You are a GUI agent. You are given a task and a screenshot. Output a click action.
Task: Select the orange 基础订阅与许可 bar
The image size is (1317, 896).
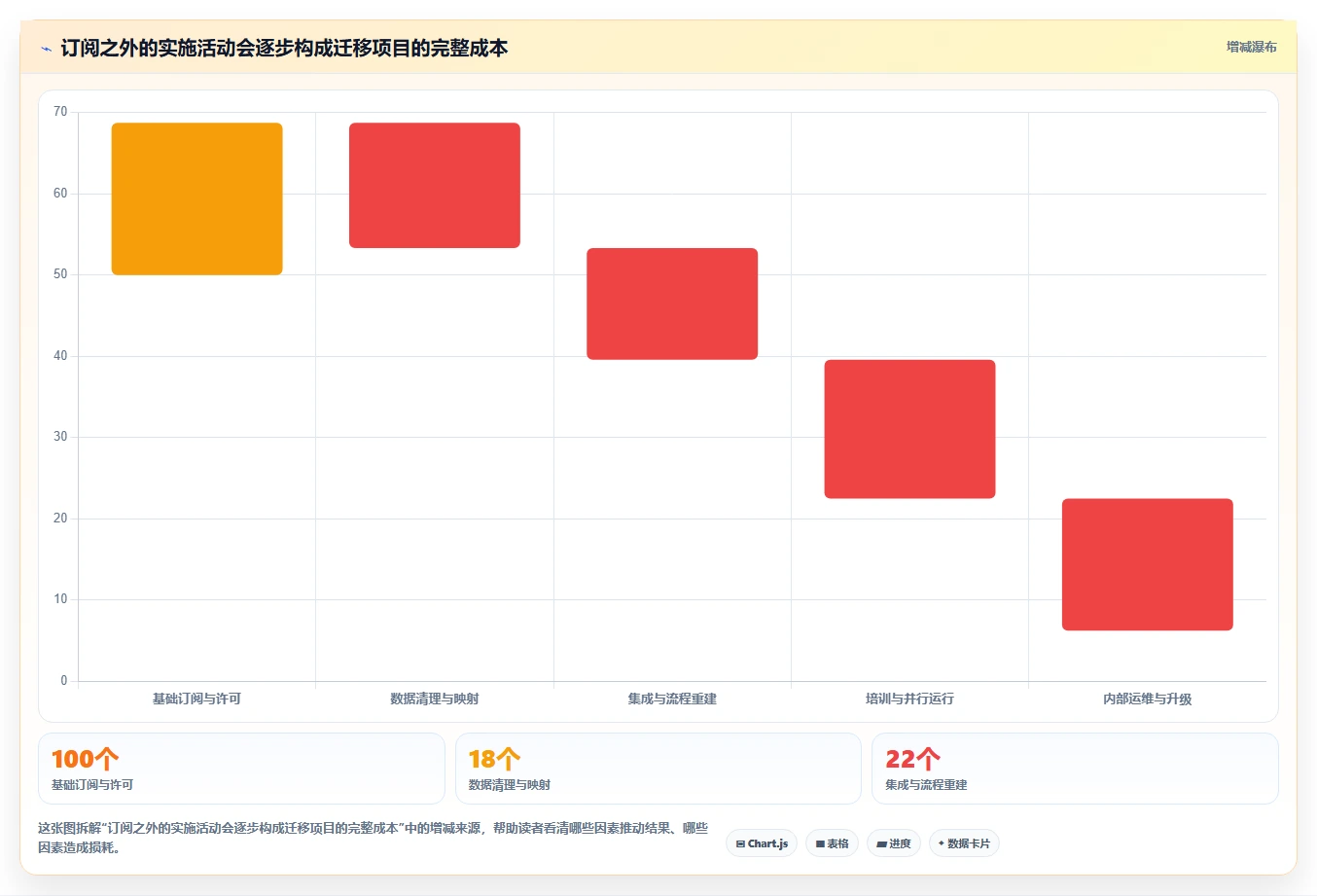[x=197, y=198]
